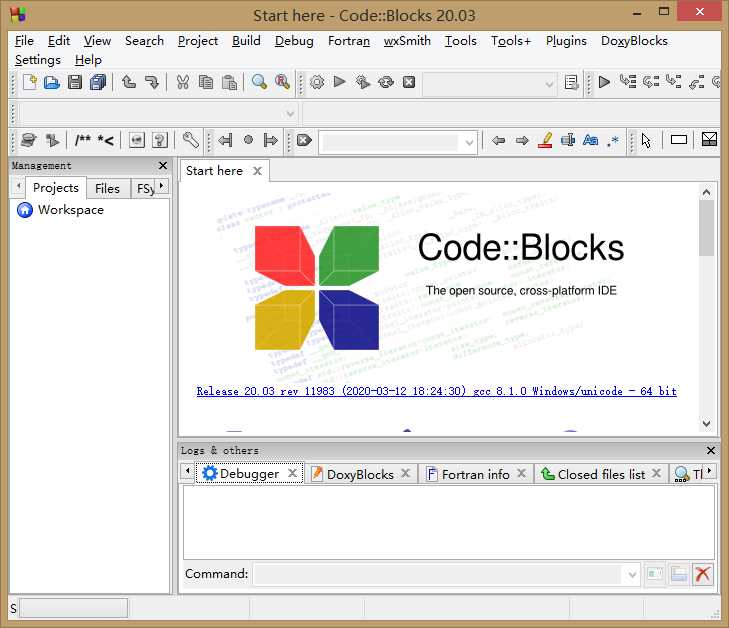Start debugger with Debug/Continue icon
This screenshot has width=729, height=628.
604,82
